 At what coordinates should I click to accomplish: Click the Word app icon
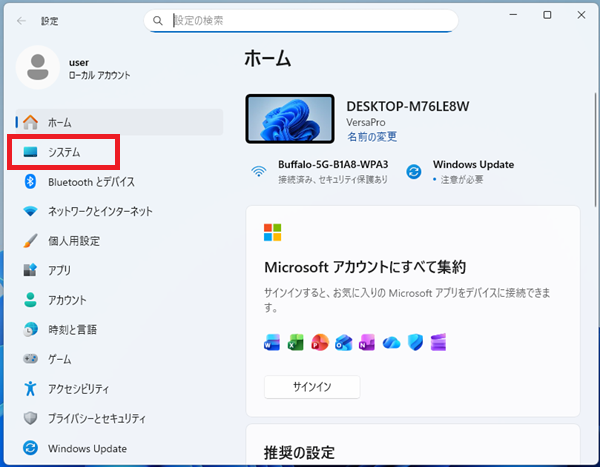pyautogui.click(x=272, y=343)
